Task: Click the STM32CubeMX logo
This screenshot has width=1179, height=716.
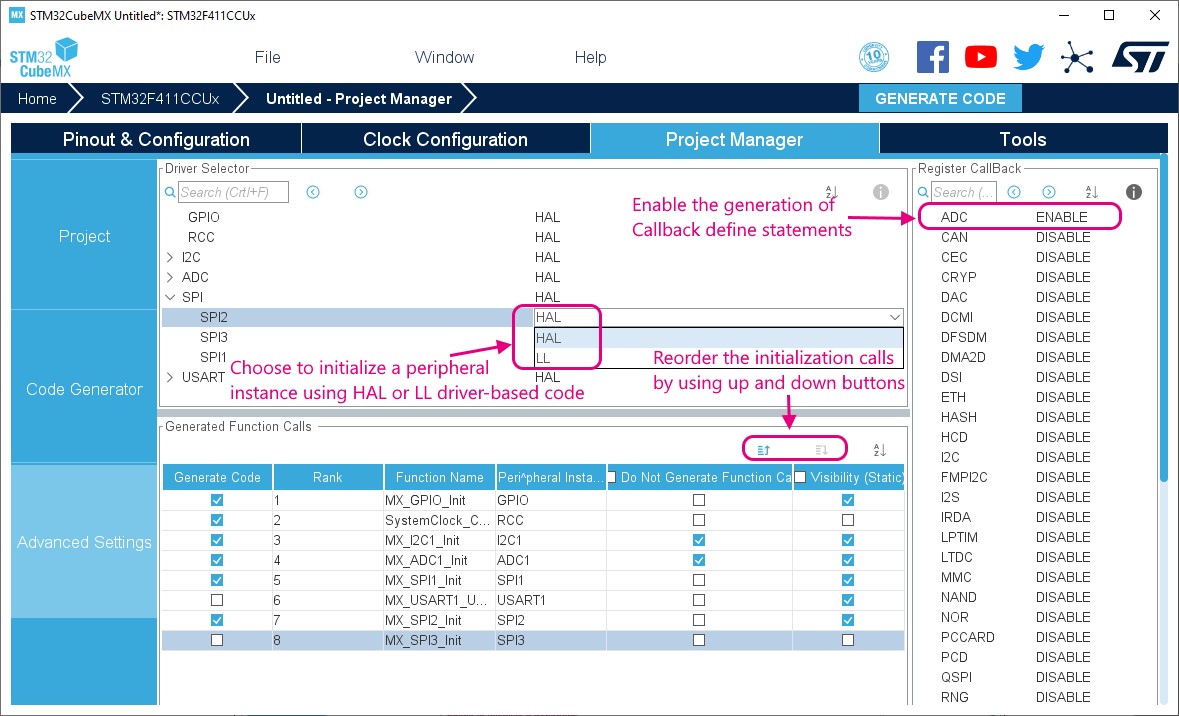Action: coord(44,59)
